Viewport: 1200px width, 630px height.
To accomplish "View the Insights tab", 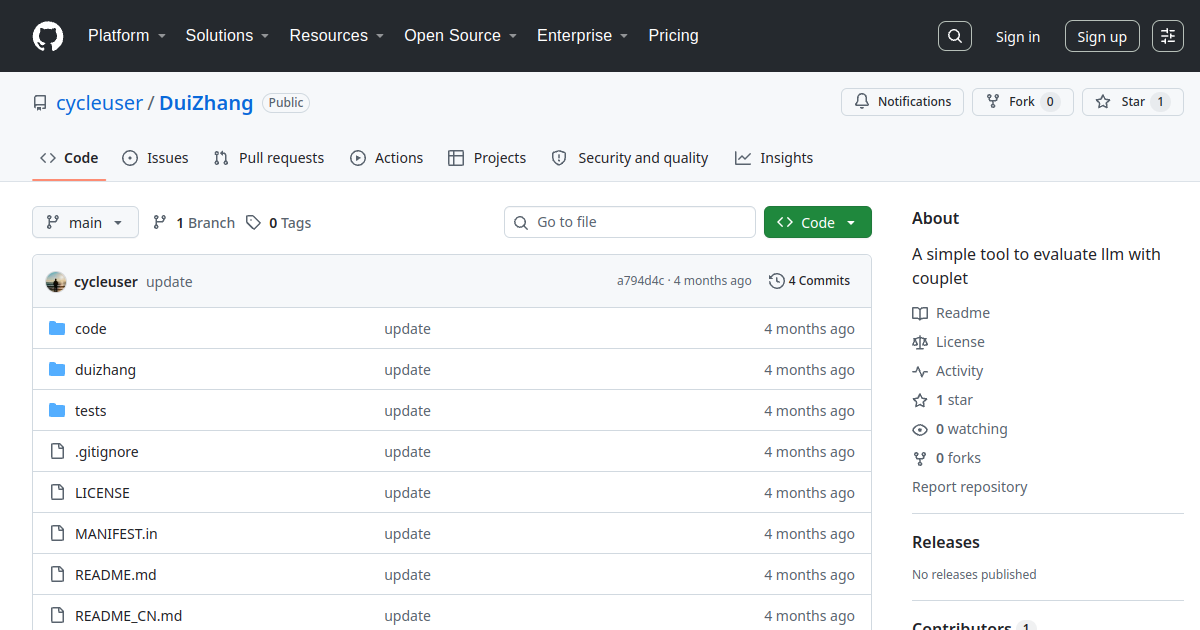I will click(774, 158).
